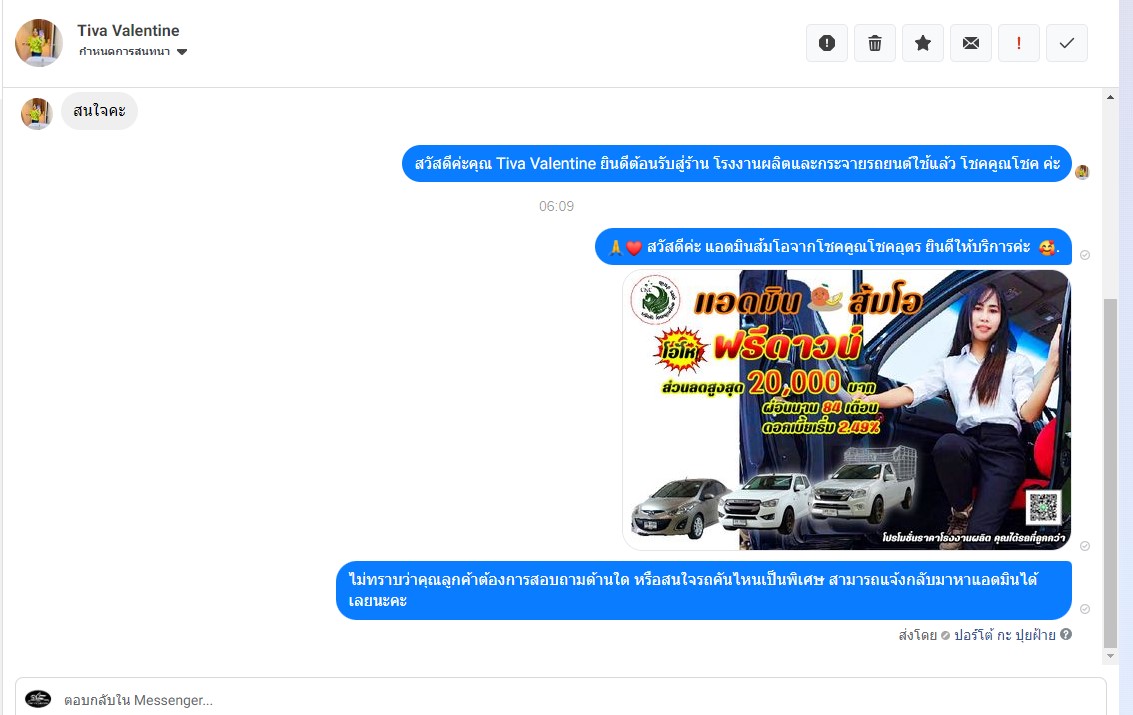Viewport: 1133px width, 715px height.
Task: Click the question mark help icon beside sender name
Action: click(1066, 634)
